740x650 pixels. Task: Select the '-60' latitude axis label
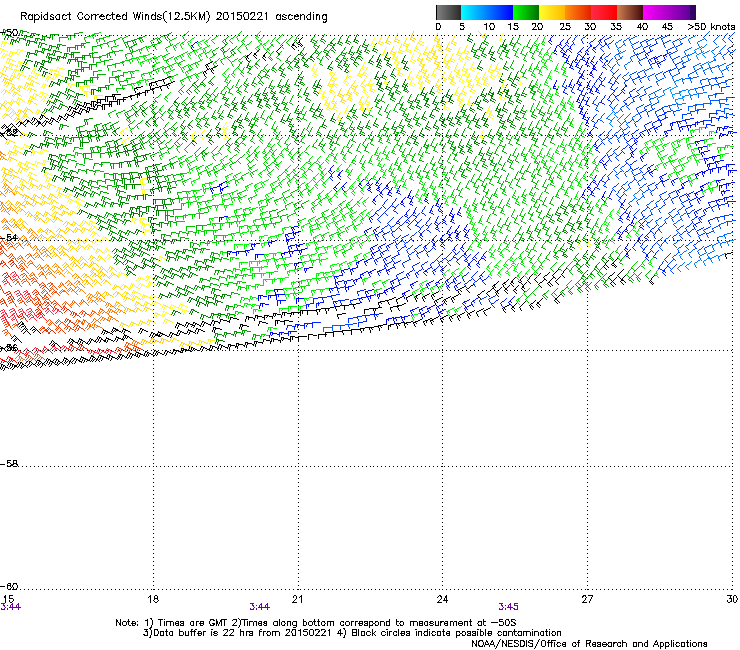pos(9,587)
